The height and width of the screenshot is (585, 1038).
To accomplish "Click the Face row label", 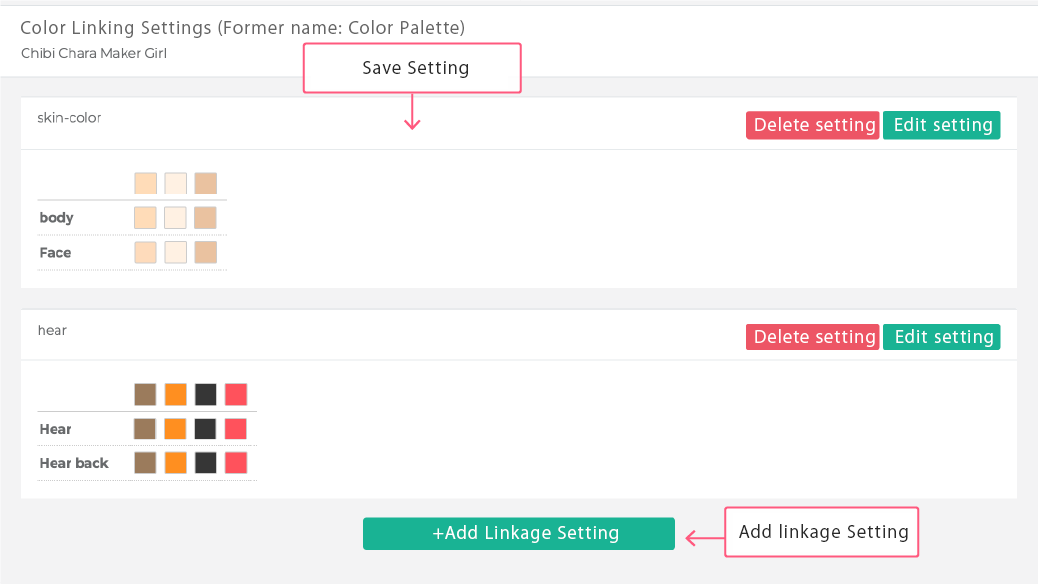I will point(55,253).
